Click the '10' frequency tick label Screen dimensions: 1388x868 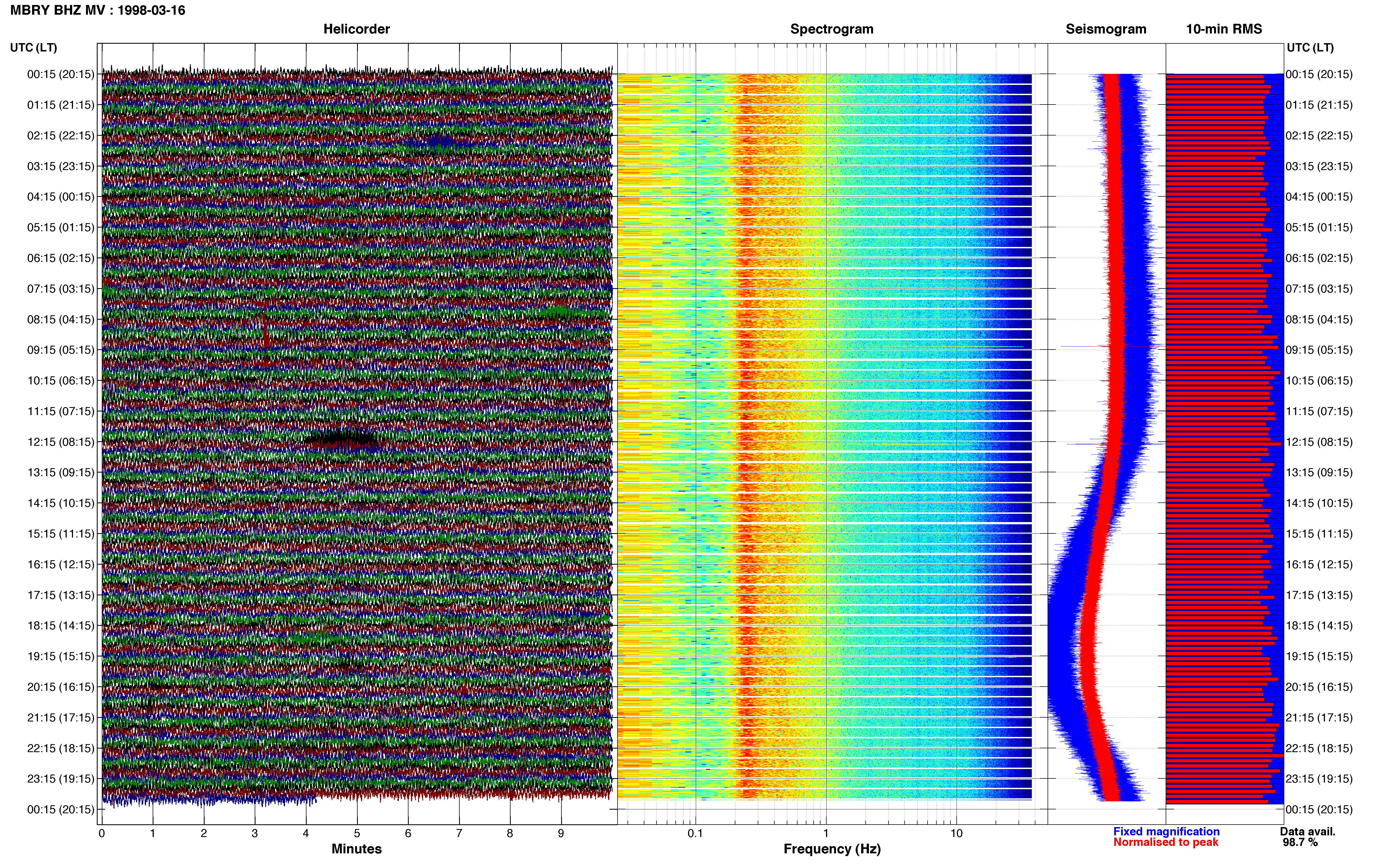tap(956, 833)
